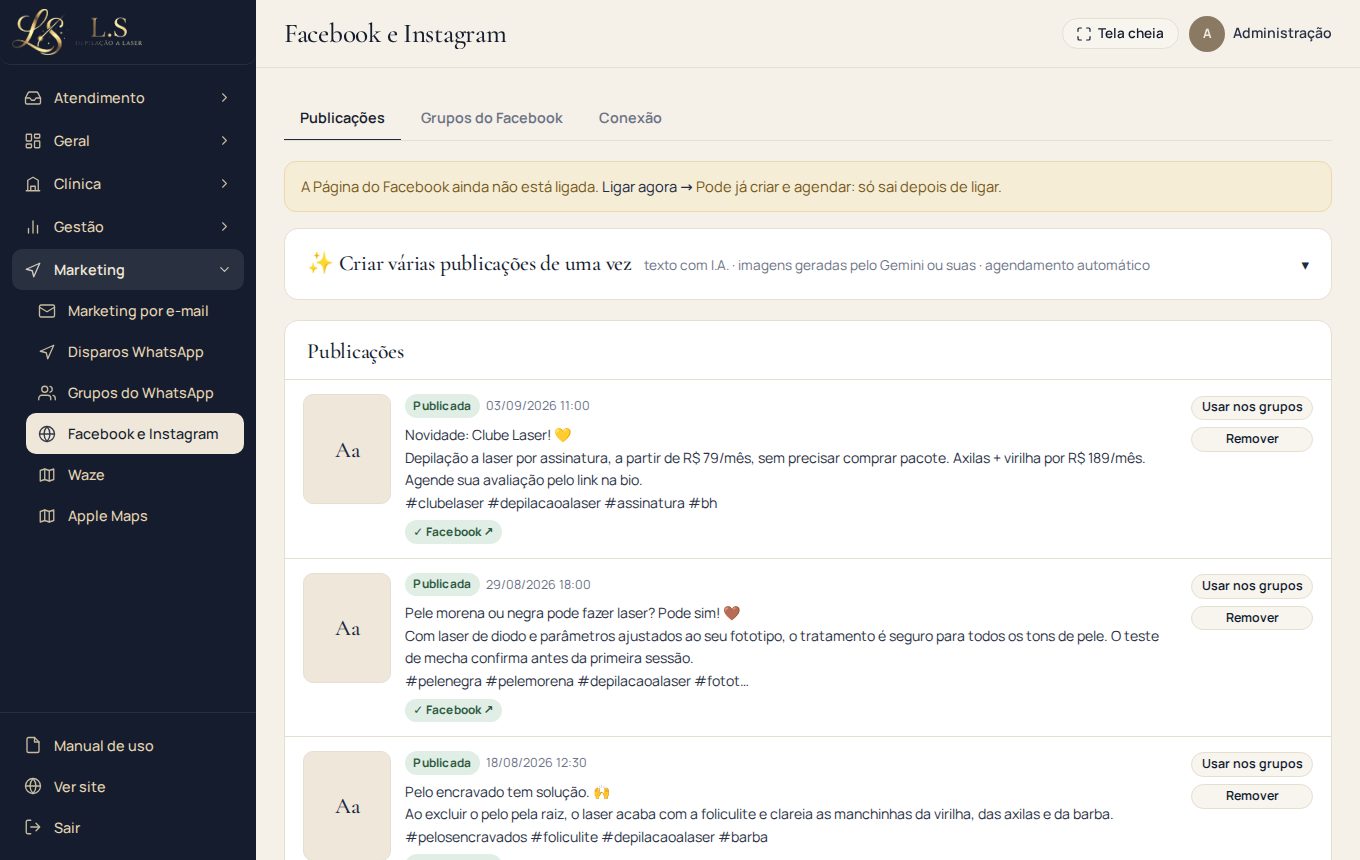This screenshot has height=860, width=1360.
Task: Click the Clínica building icon
Action: point(33,184)
